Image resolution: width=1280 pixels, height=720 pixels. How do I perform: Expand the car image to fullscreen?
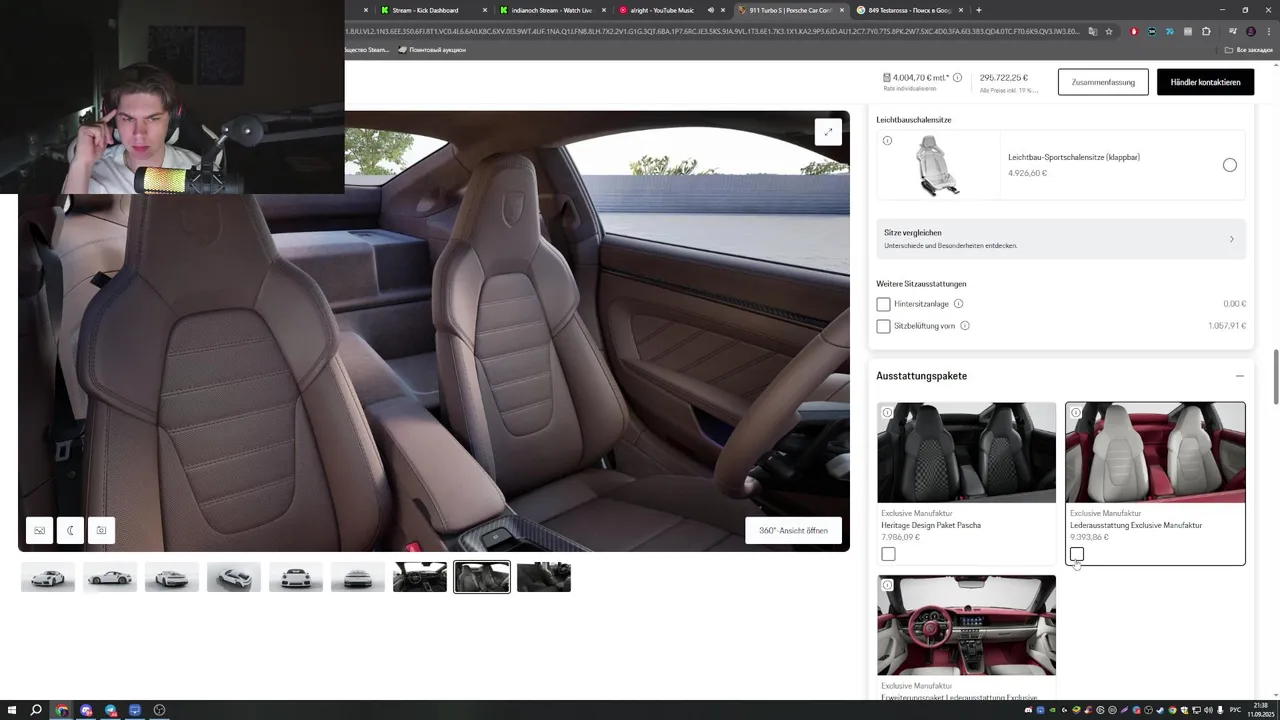(x=828, y=132)
